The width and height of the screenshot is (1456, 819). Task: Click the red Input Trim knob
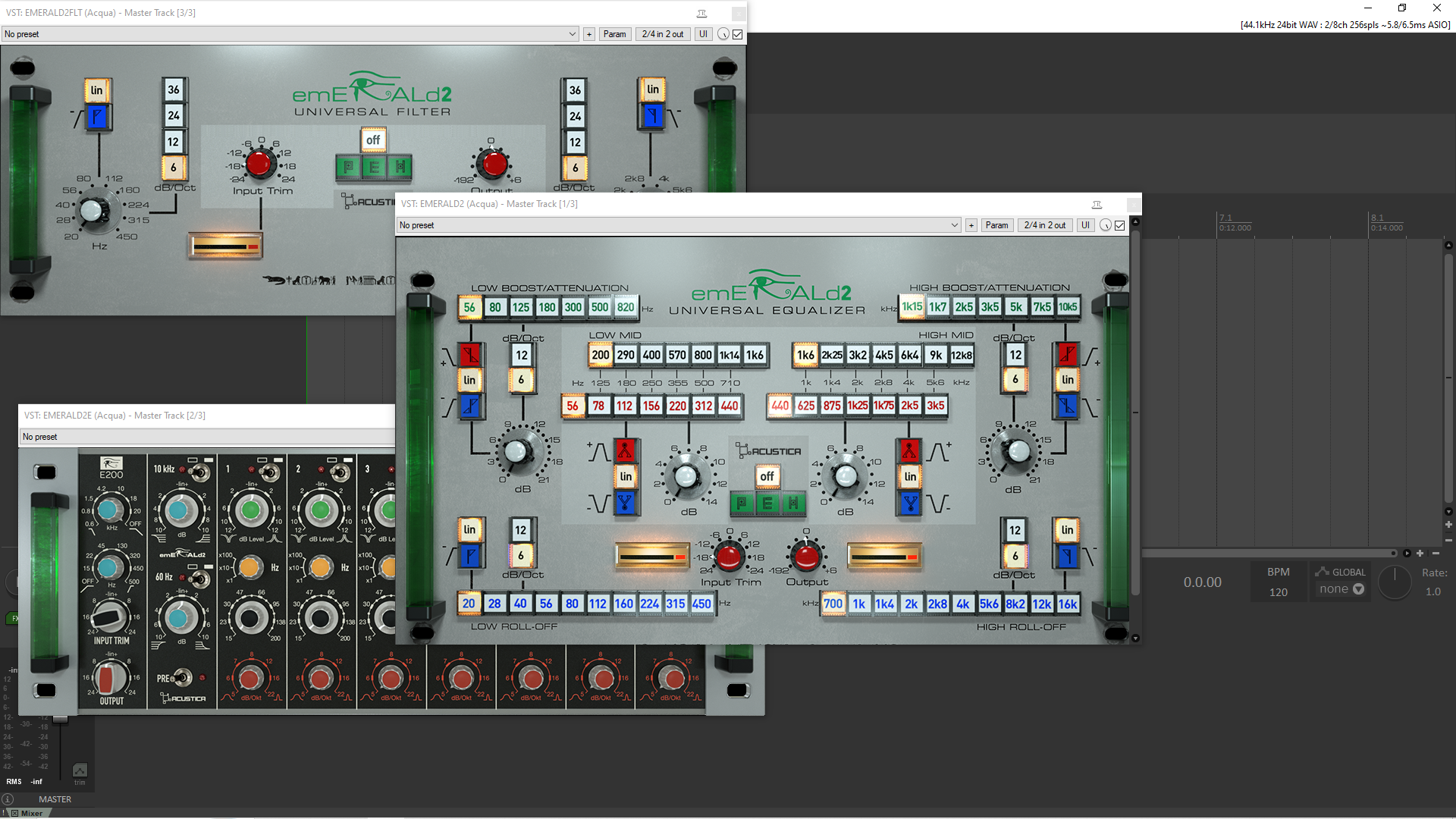pyautogui.click(x=729, y=556)
